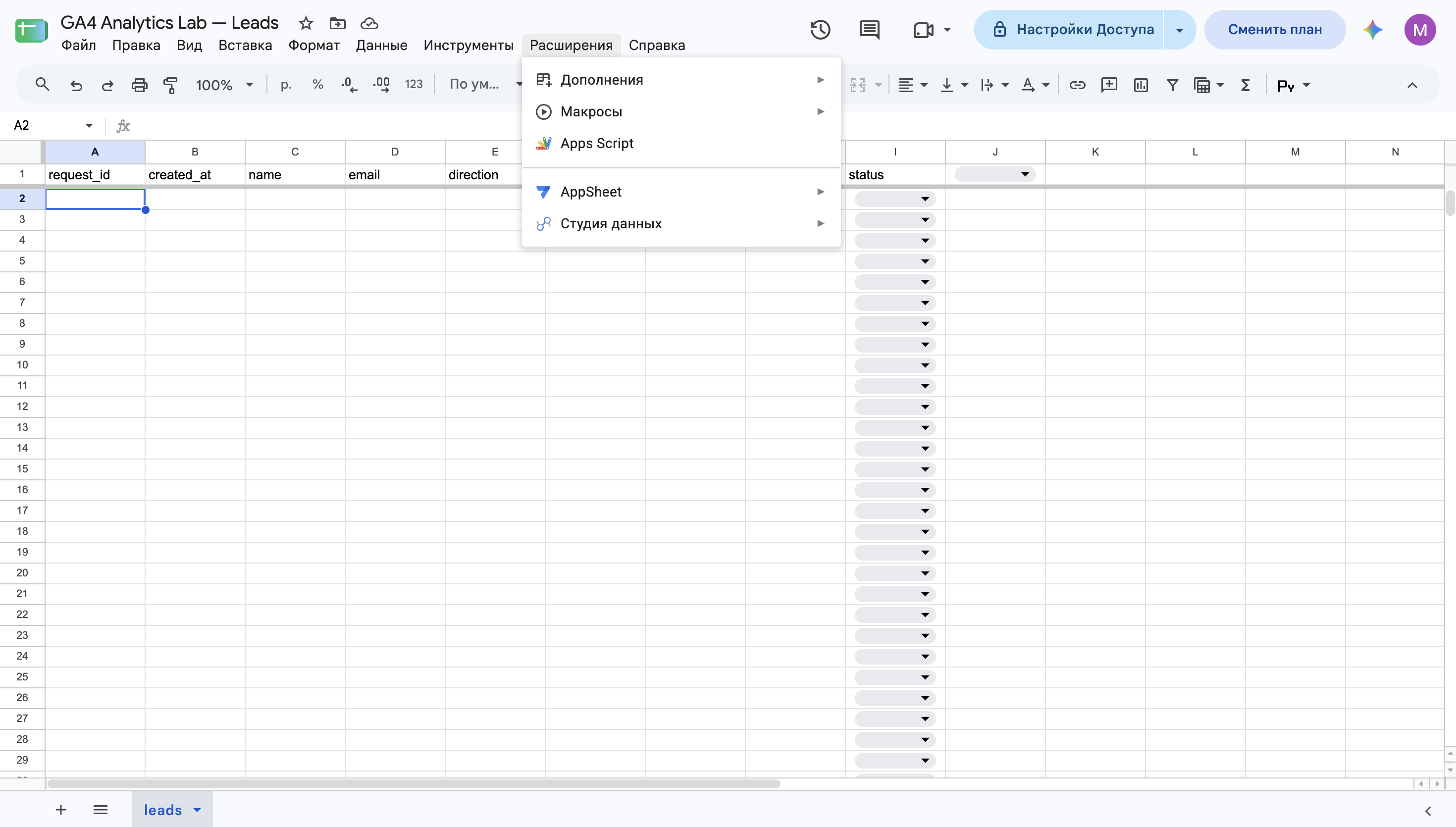Select column B header
The height and width of the screenshot is (827, 1456).
(195, 152)
